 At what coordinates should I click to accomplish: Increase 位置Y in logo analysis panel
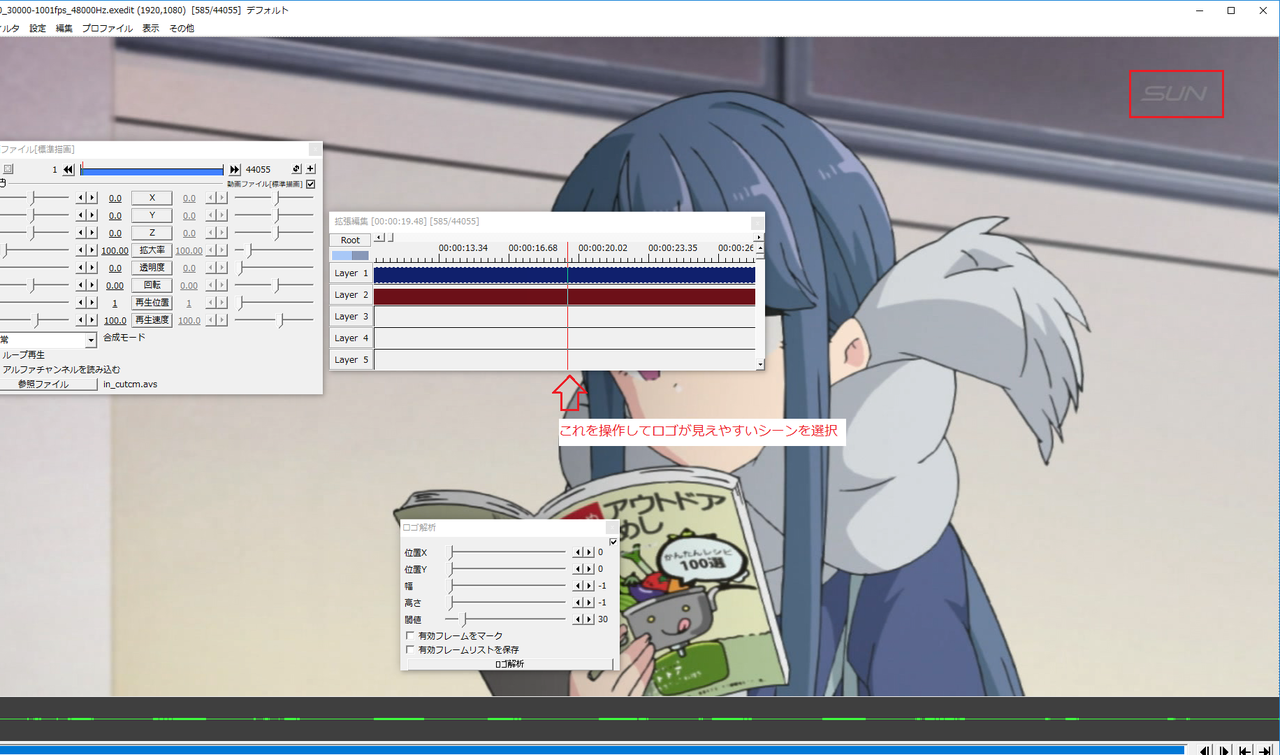(x=589, y=569)
